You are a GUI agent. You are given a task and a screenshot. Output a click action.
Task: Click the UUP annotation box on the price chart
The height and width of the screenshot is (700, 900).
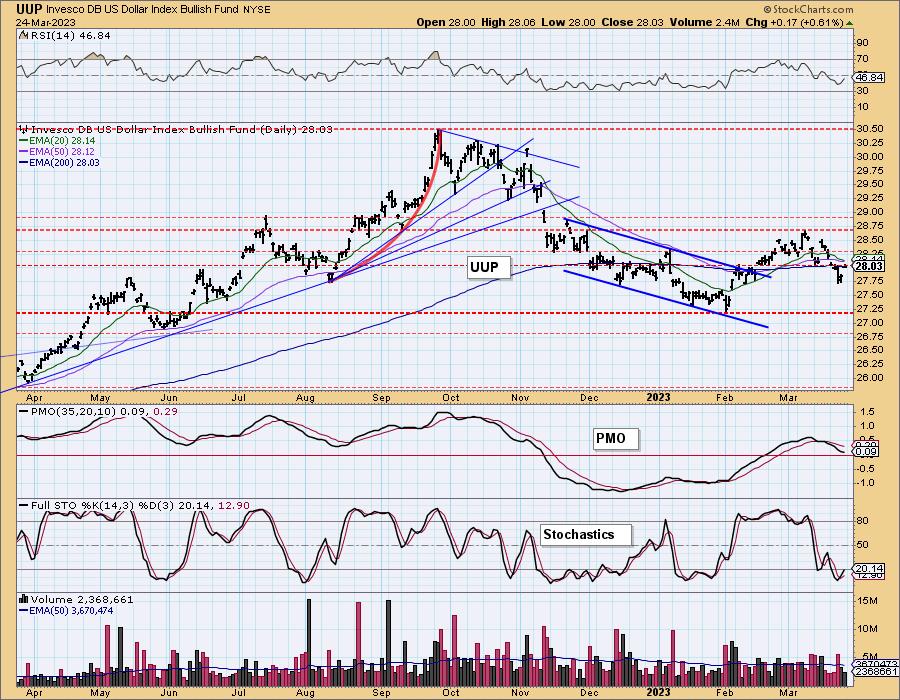click(488, 267)
